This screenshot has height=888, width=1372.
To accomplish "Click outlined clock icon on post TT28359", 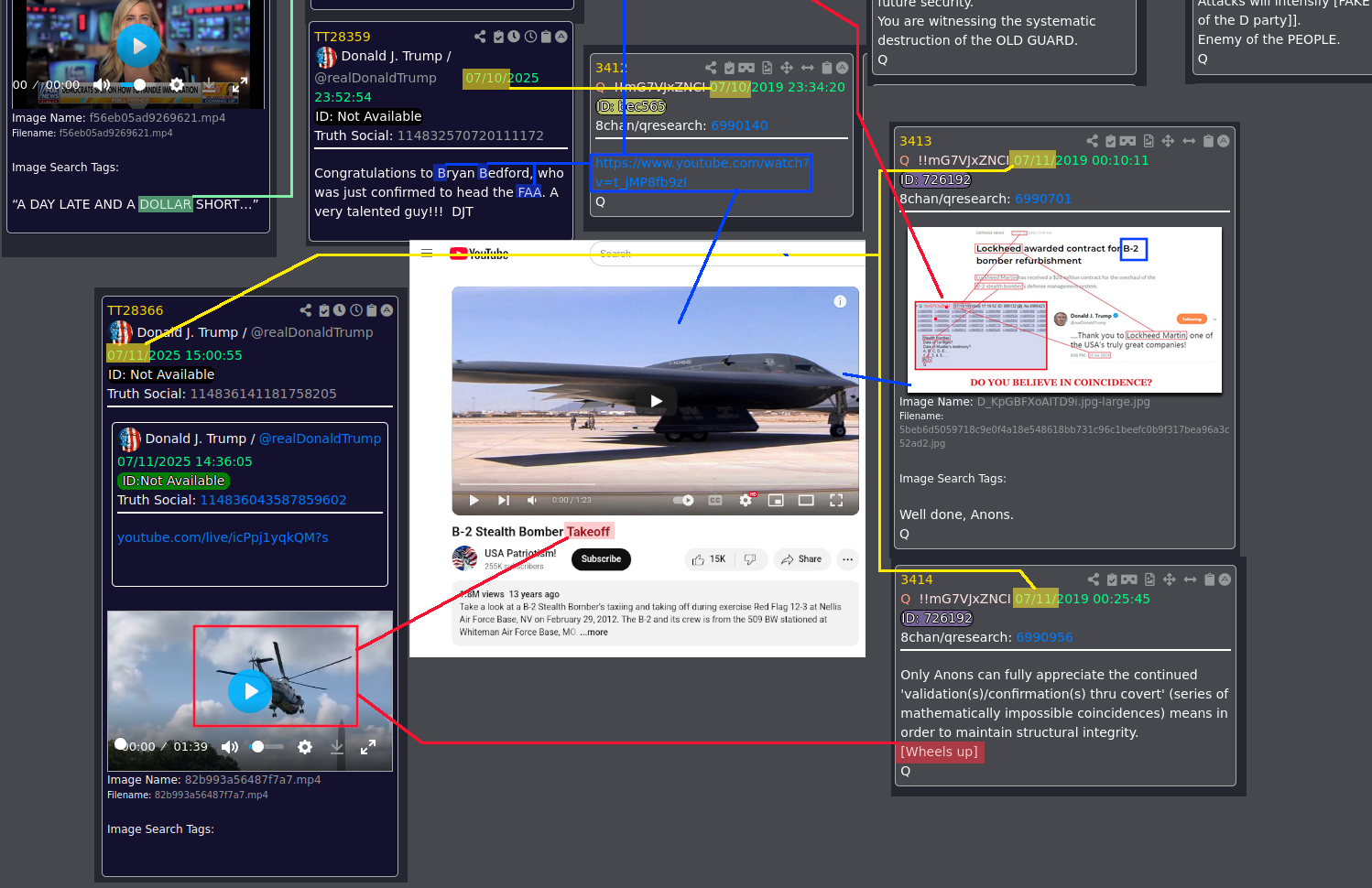I will (x=530, y=37).
